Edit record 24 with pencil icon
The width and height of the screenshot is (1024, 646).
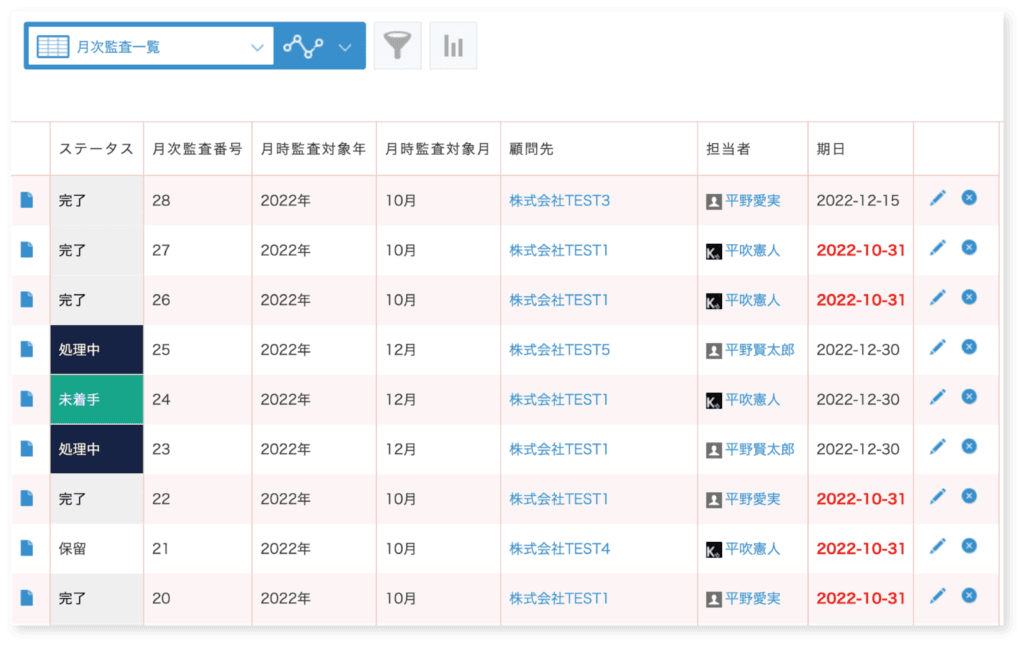click(x=938, y=396)
